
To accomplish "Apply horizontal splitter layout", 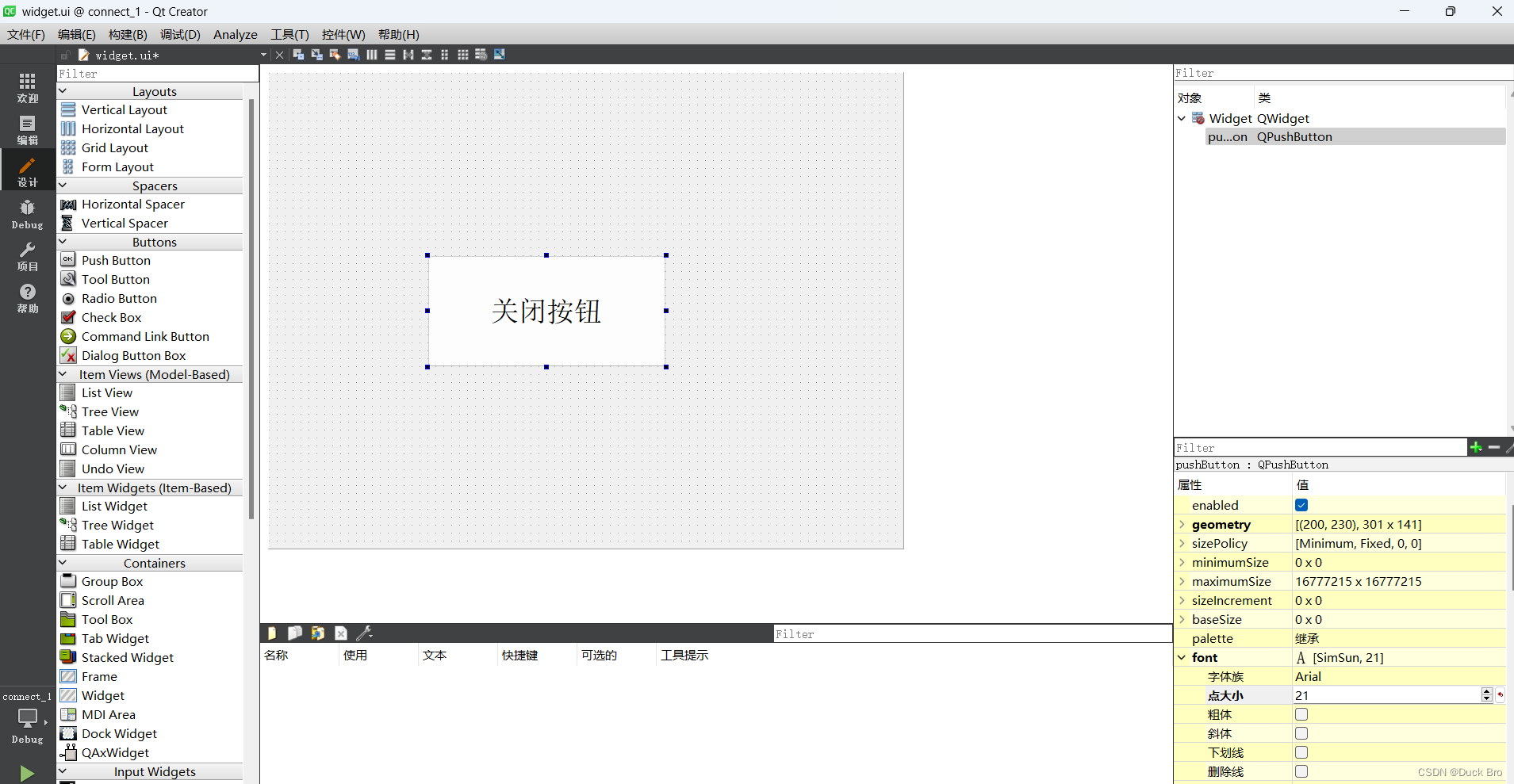I will point(408,55).
